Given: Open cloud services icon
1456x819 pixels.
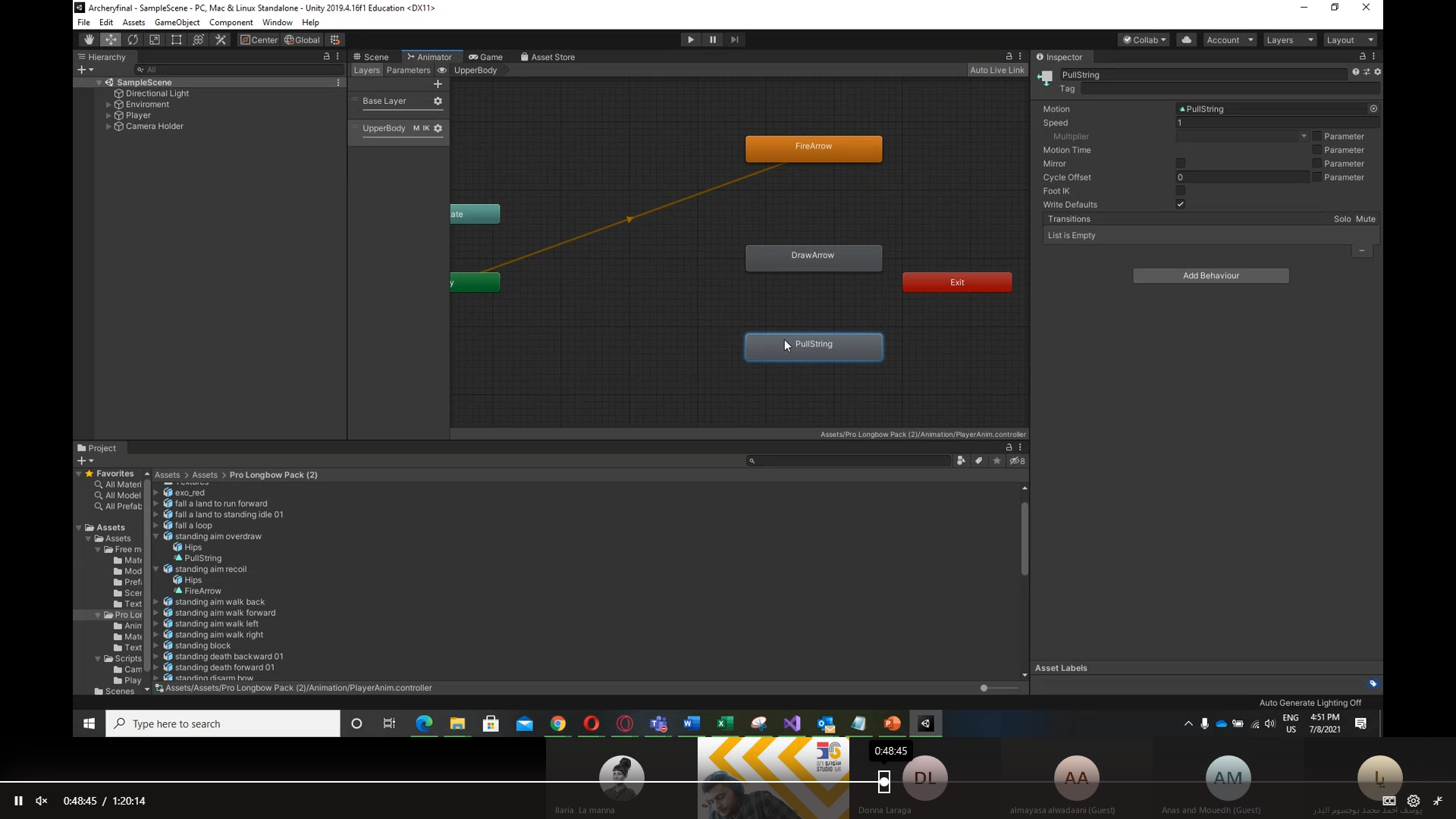Looking at the screenshot, I should tap(1187, 40).
